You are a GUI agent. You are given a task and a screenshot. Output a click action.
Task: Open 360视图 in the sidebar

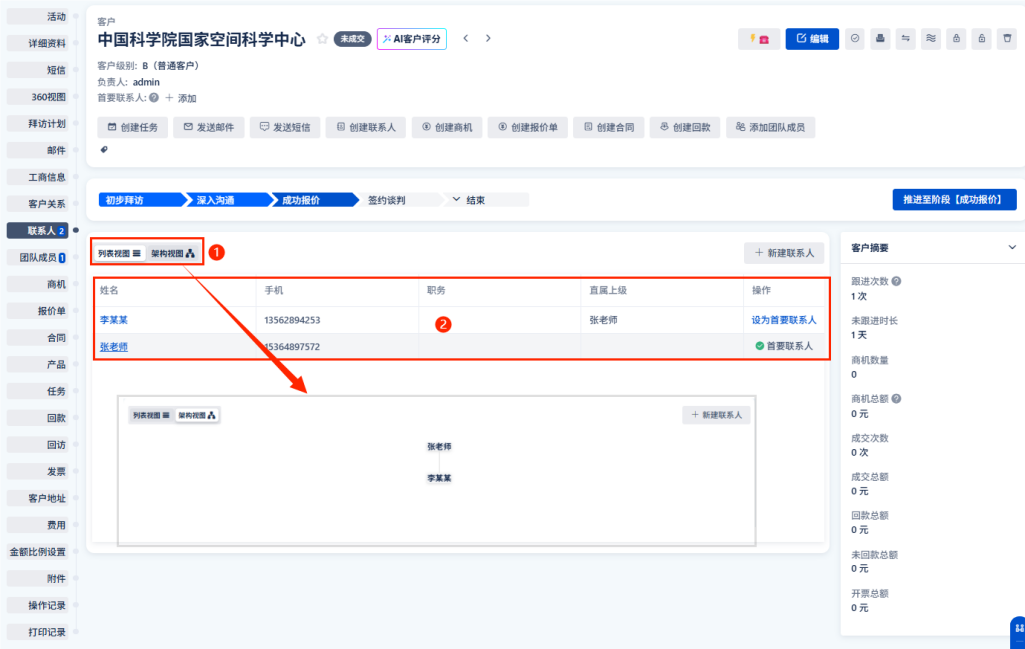pyautogui.click(x=37, y=97)
